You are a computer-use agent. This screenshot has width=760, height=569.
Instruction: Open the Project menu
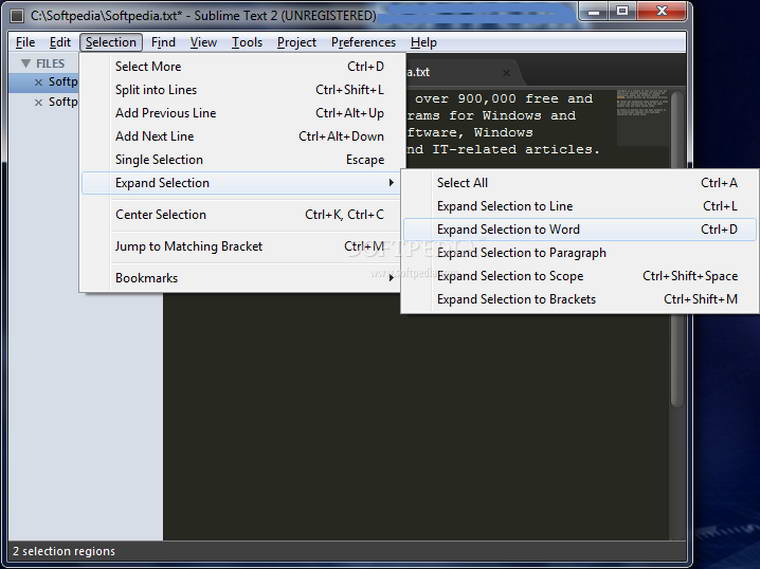(x=297, y=43)
